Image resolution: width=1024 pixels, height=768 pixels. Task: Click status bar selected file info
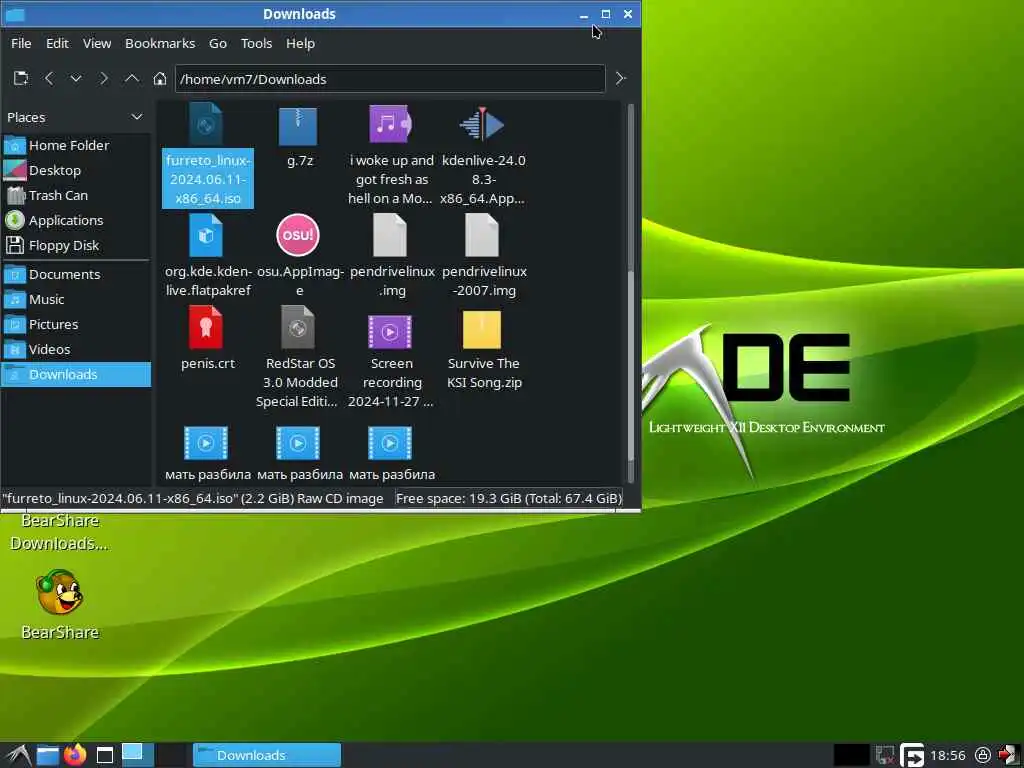click(193, 498)
